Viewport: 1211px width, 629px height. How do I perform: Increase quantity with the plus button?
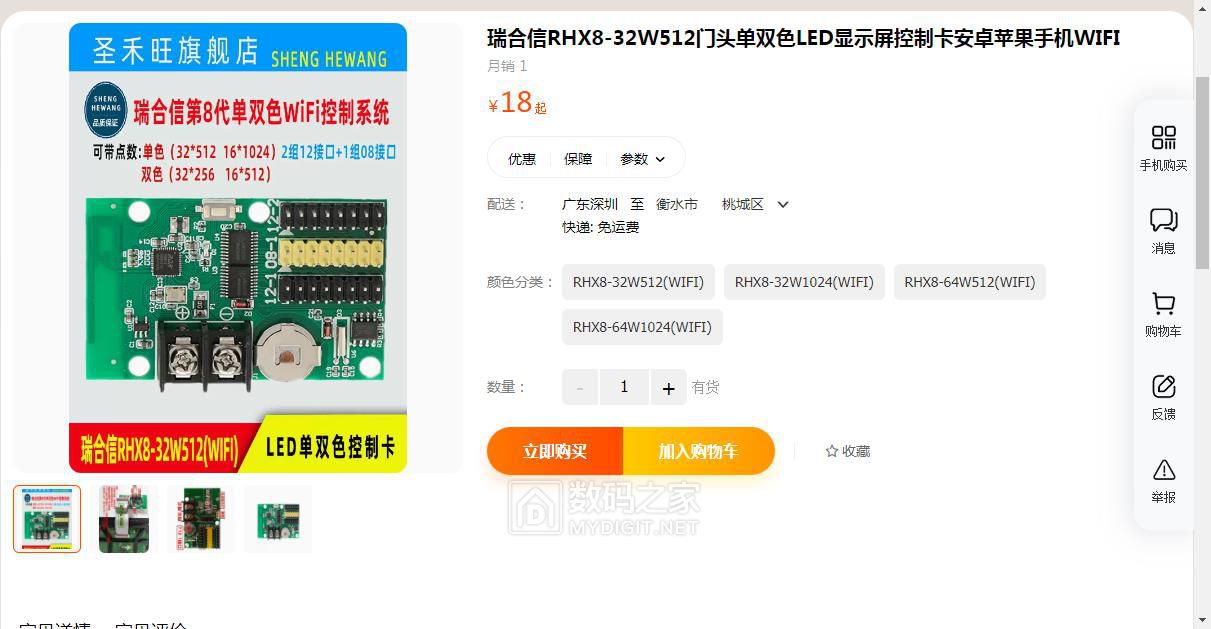[x=668, y=387]
